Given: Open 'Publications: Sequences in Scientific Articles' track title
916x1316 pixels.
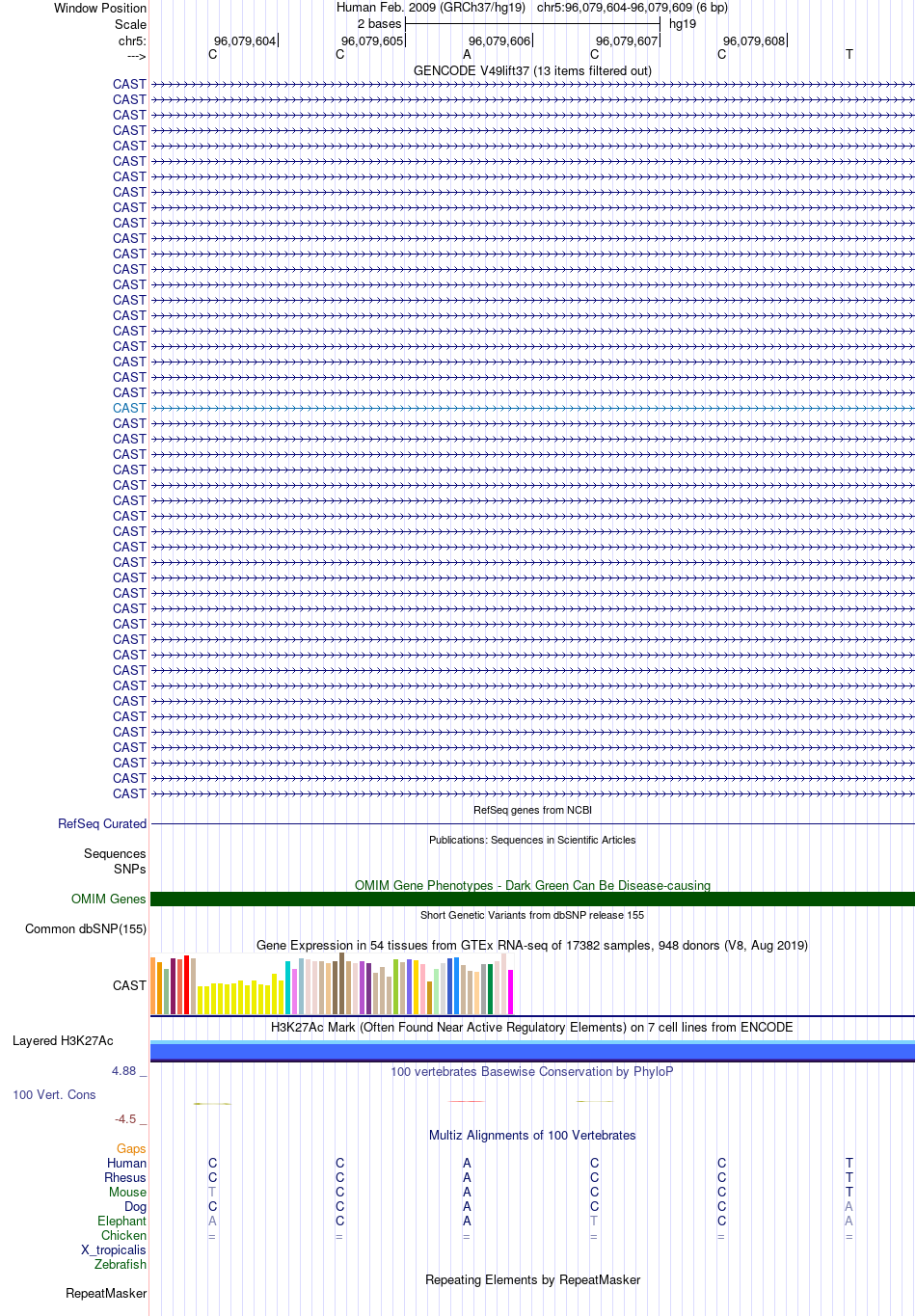Looking at the screenshot, I should point(532,840).
